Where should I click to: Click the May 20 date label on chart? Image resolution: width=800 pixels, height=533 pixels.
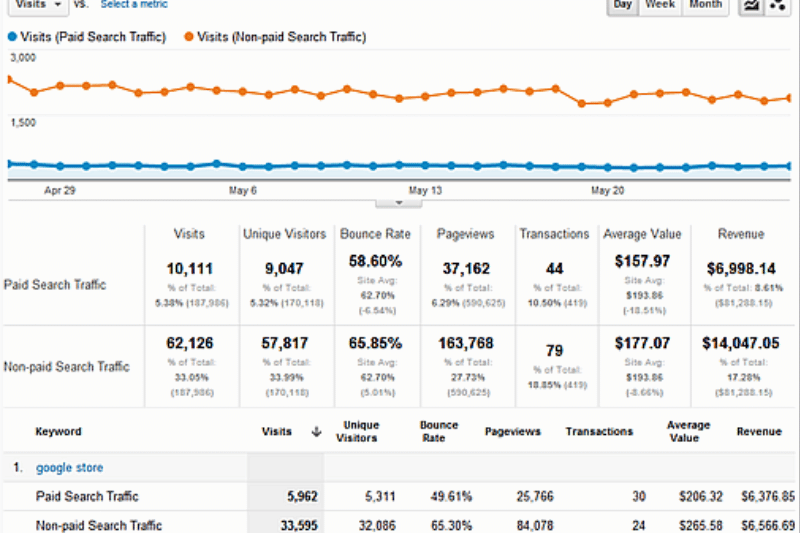608,191
